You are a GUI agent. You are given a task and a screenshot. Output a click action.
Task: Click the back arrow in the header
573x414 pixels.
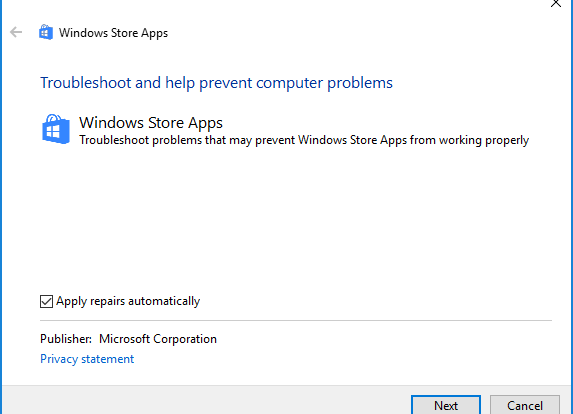16,32
